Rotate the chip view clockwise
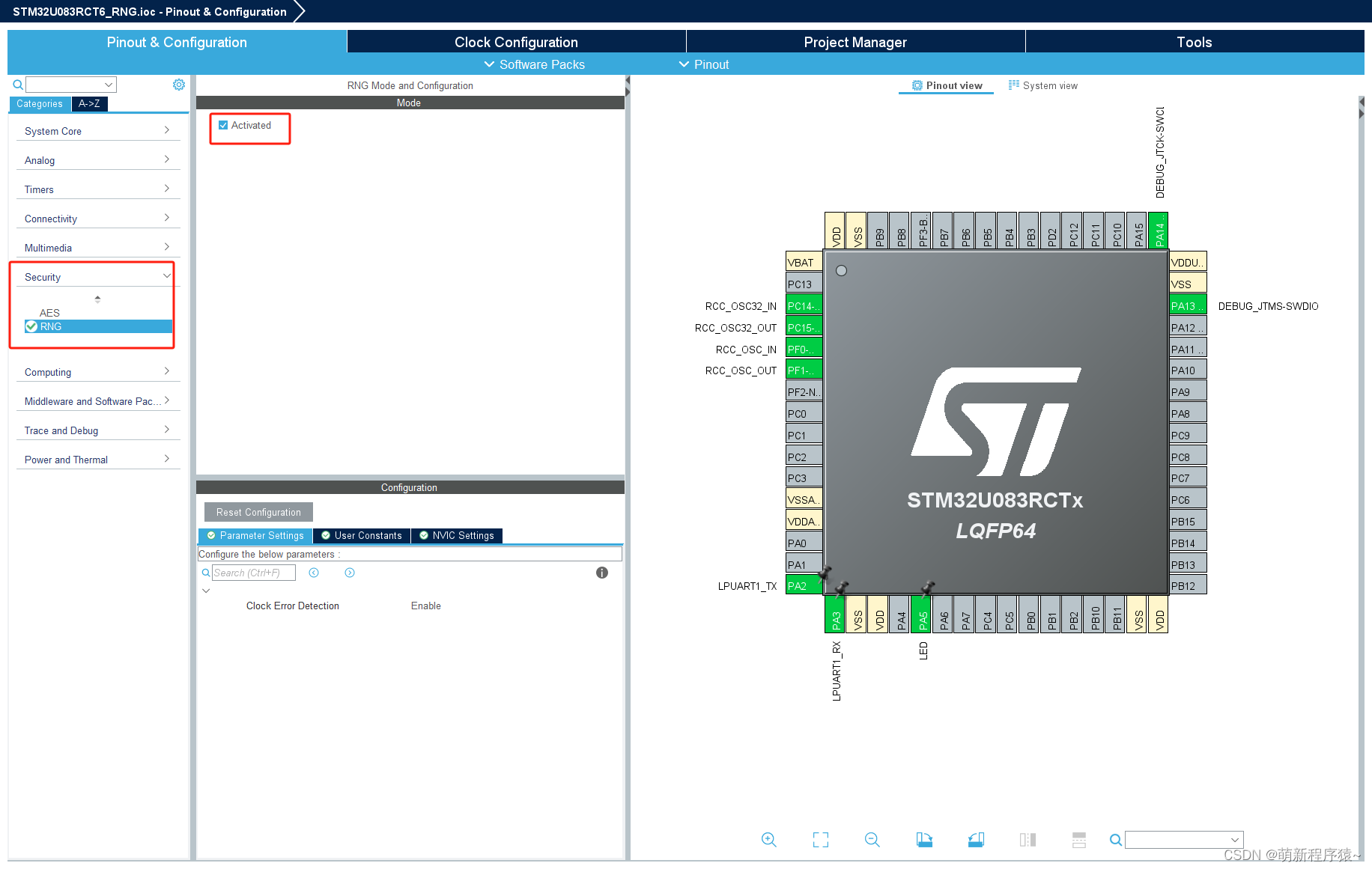Screen dimensions: 1372x869 coord(924,840)
